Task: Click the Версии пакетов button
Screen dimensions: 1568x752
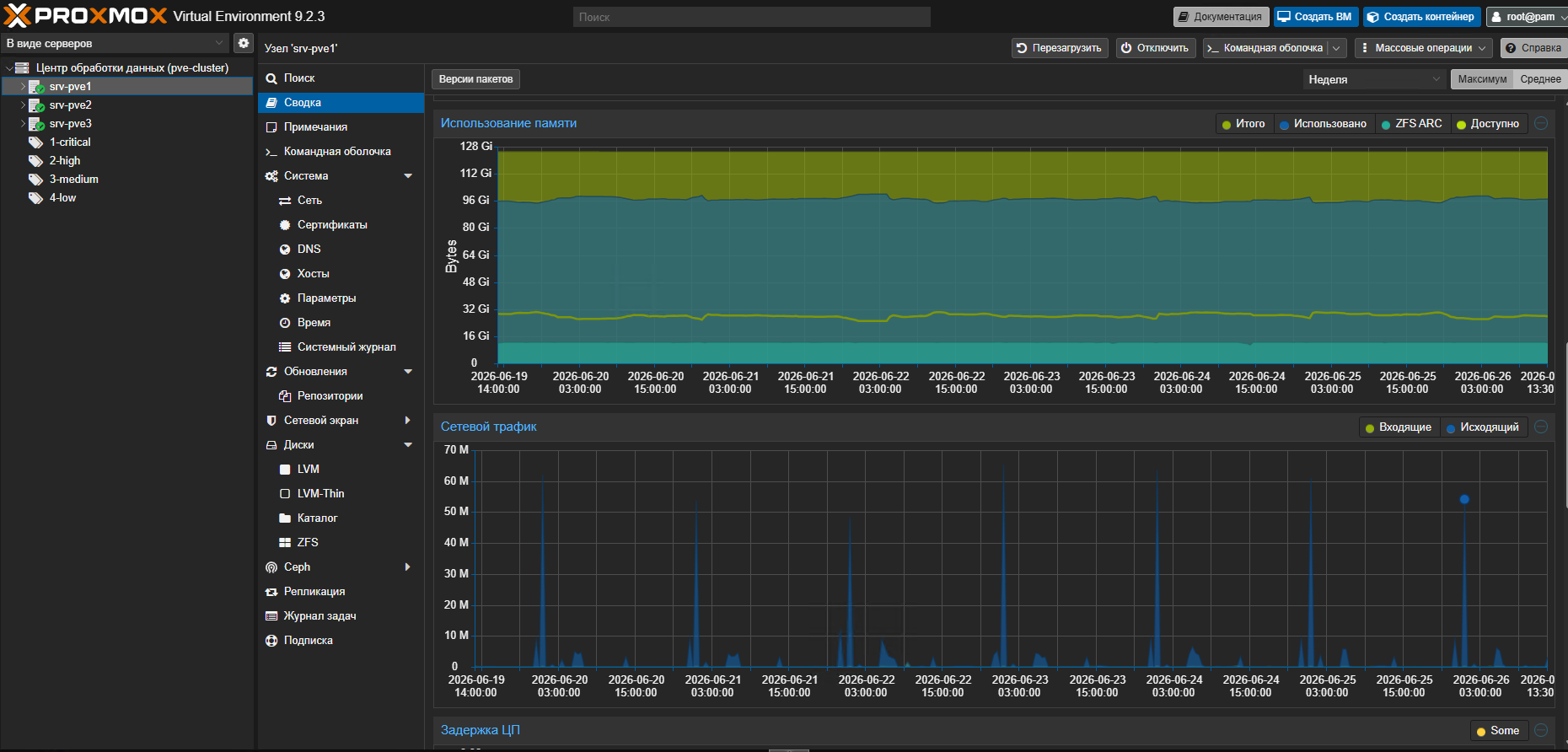Action: (475, 79)
